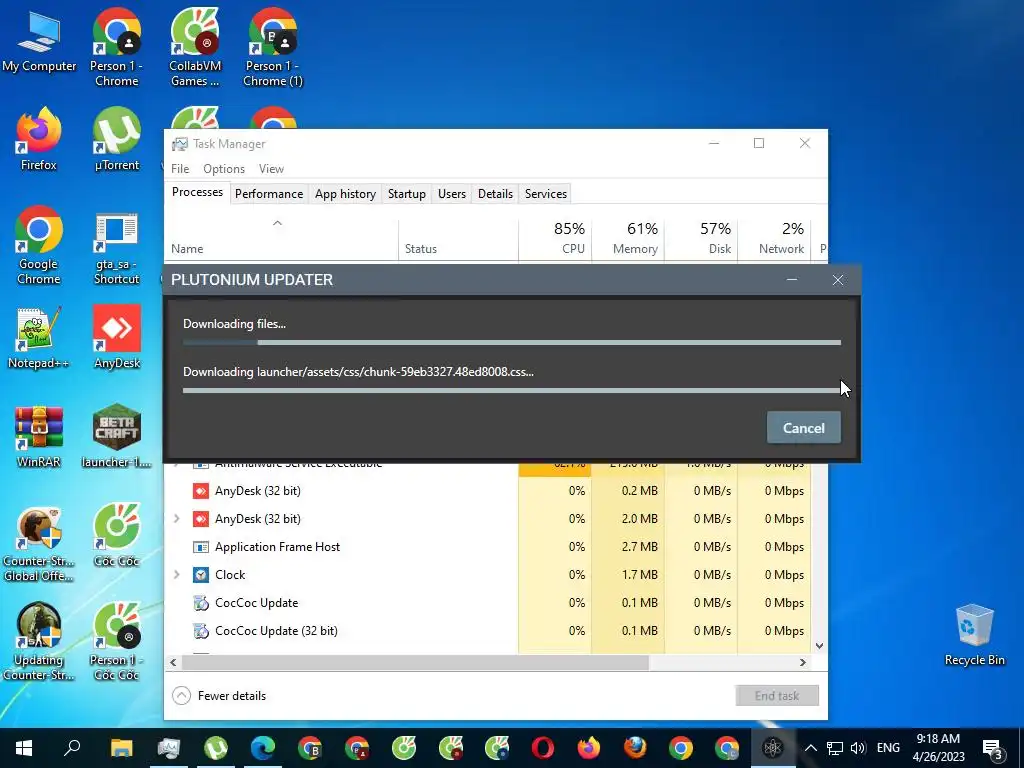The image size is (1024, 768).
Task: Sort processes by the Disk column
Action: pos(701,238)
